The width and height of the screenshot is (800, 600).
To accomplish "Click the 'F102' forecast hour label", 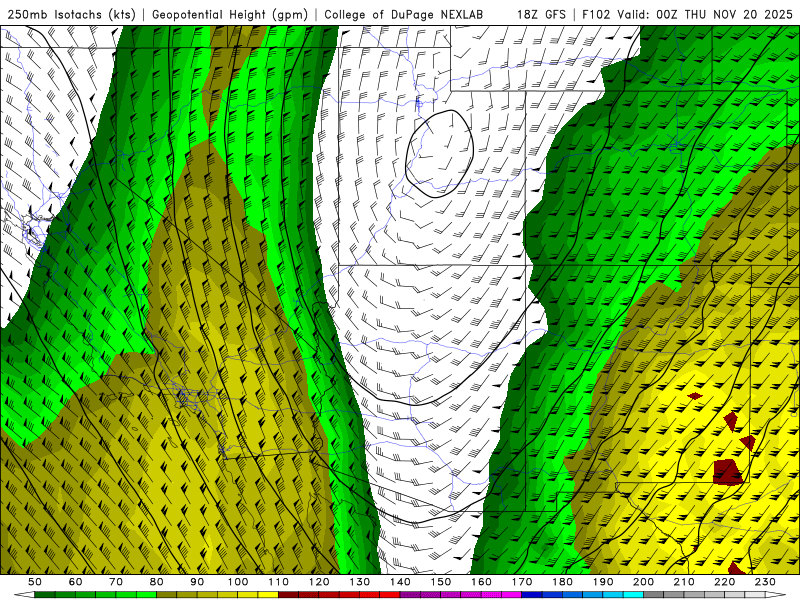I will pos(596,14).
